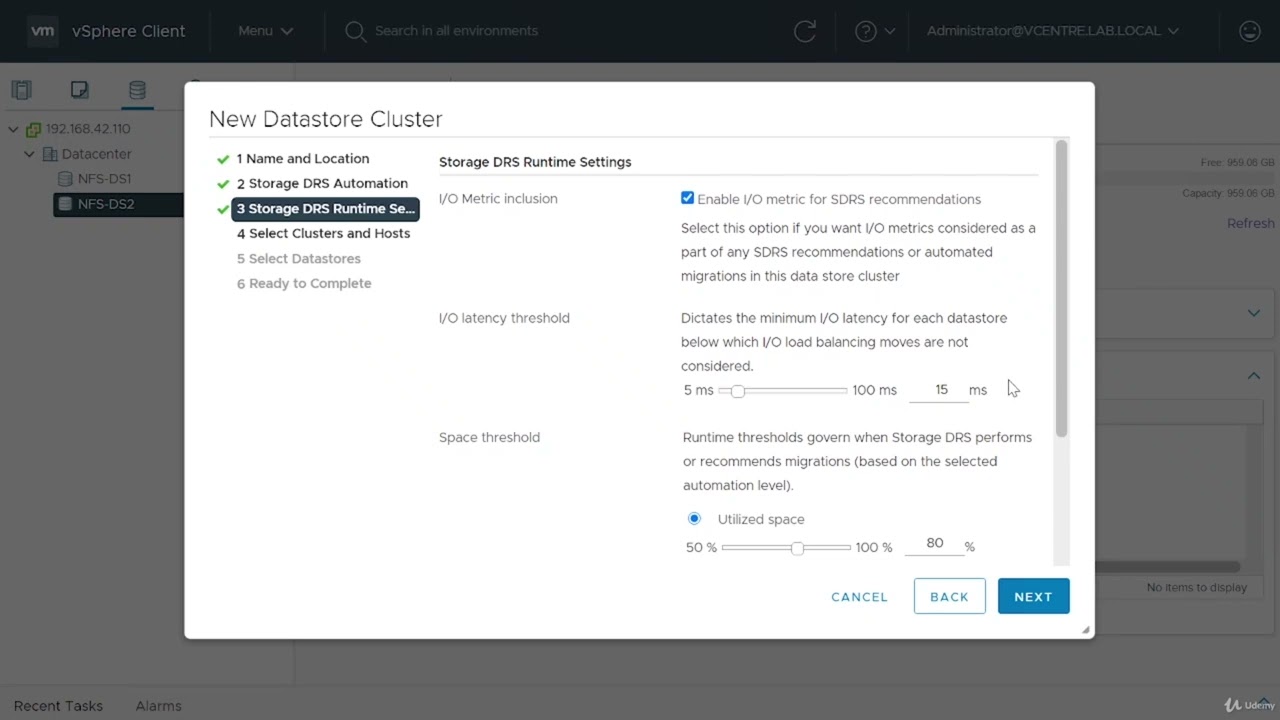Image resolution: width=1280 pixels, height=720 pixels.
Task: Click the NFS-DS2 datastore icon
Action: 66,204
